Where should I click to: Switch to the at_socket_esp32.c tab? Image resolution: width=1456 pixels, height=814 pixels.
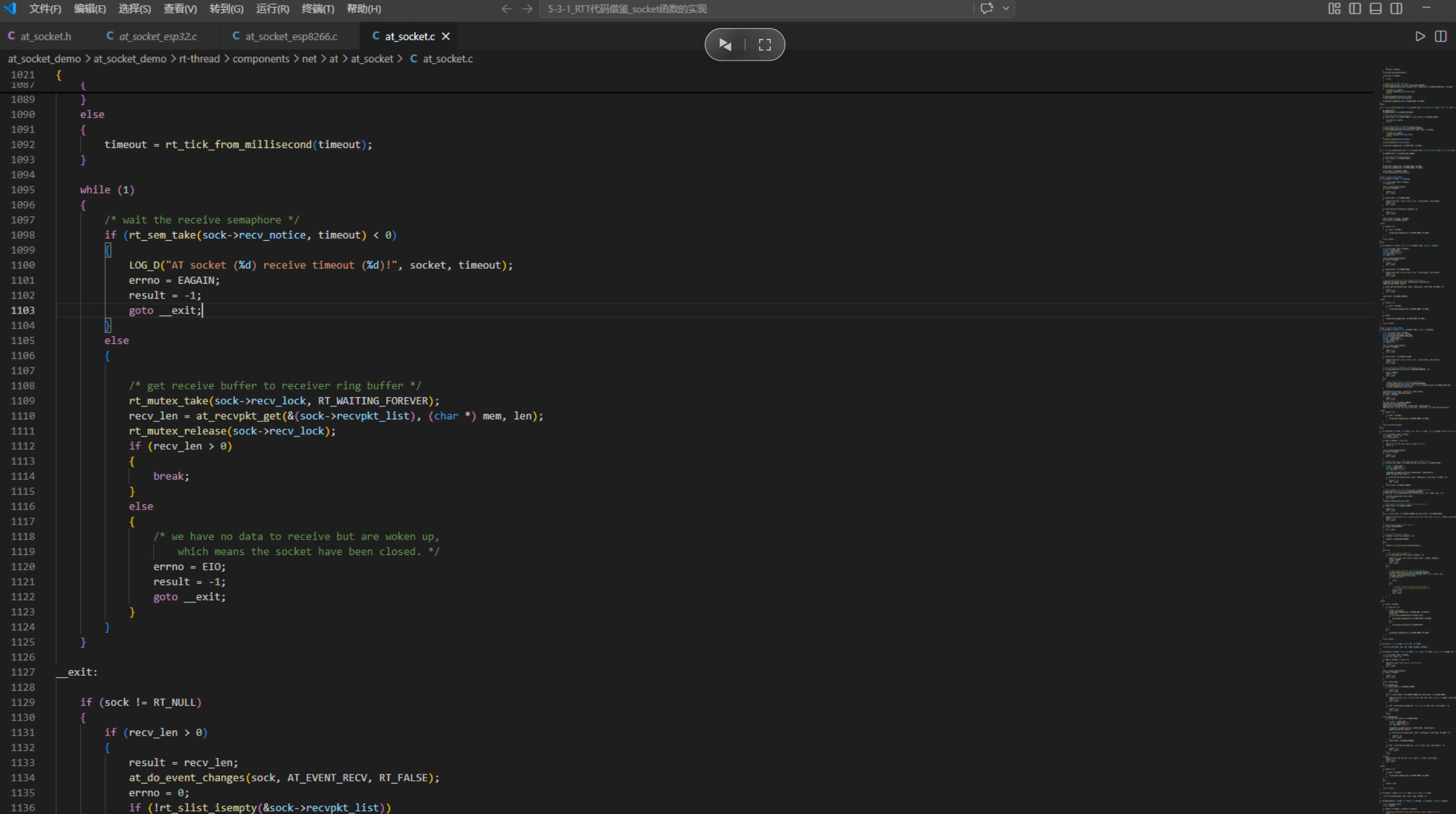(158, 36)
